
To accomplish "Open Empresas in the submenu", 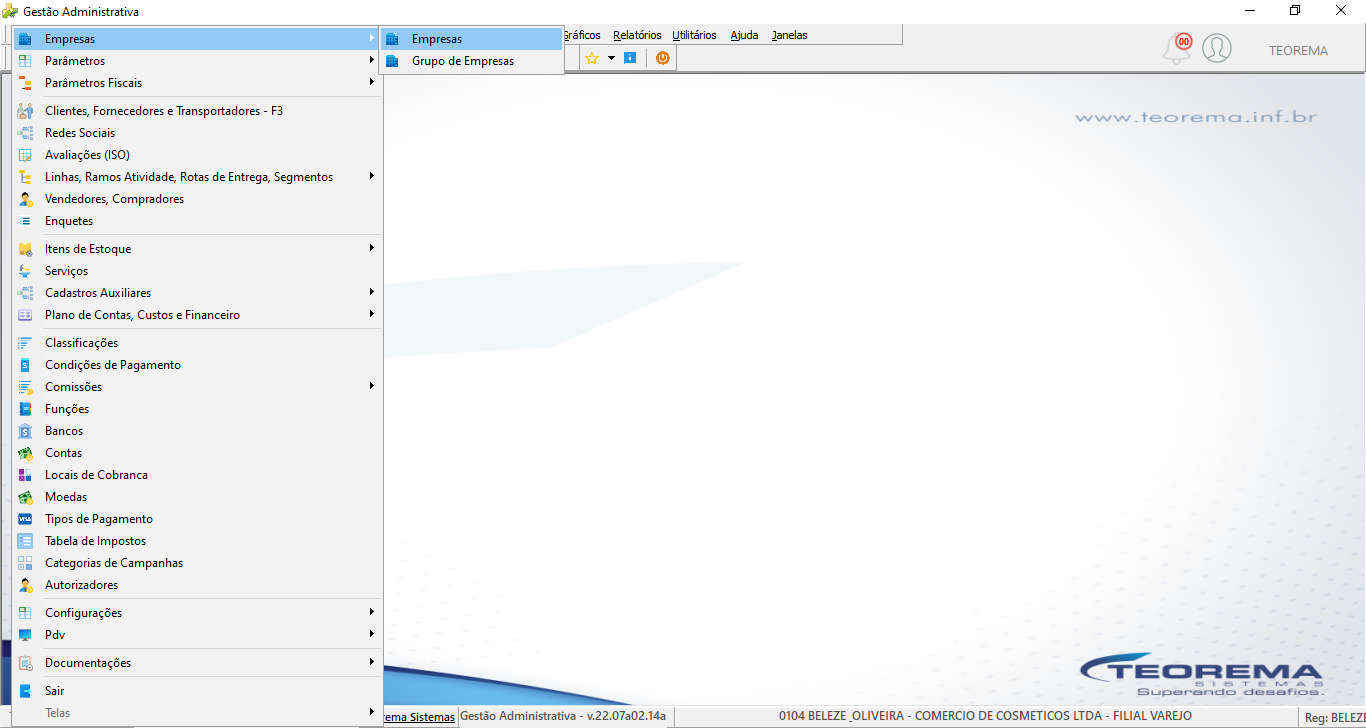I will click(471, 39).
